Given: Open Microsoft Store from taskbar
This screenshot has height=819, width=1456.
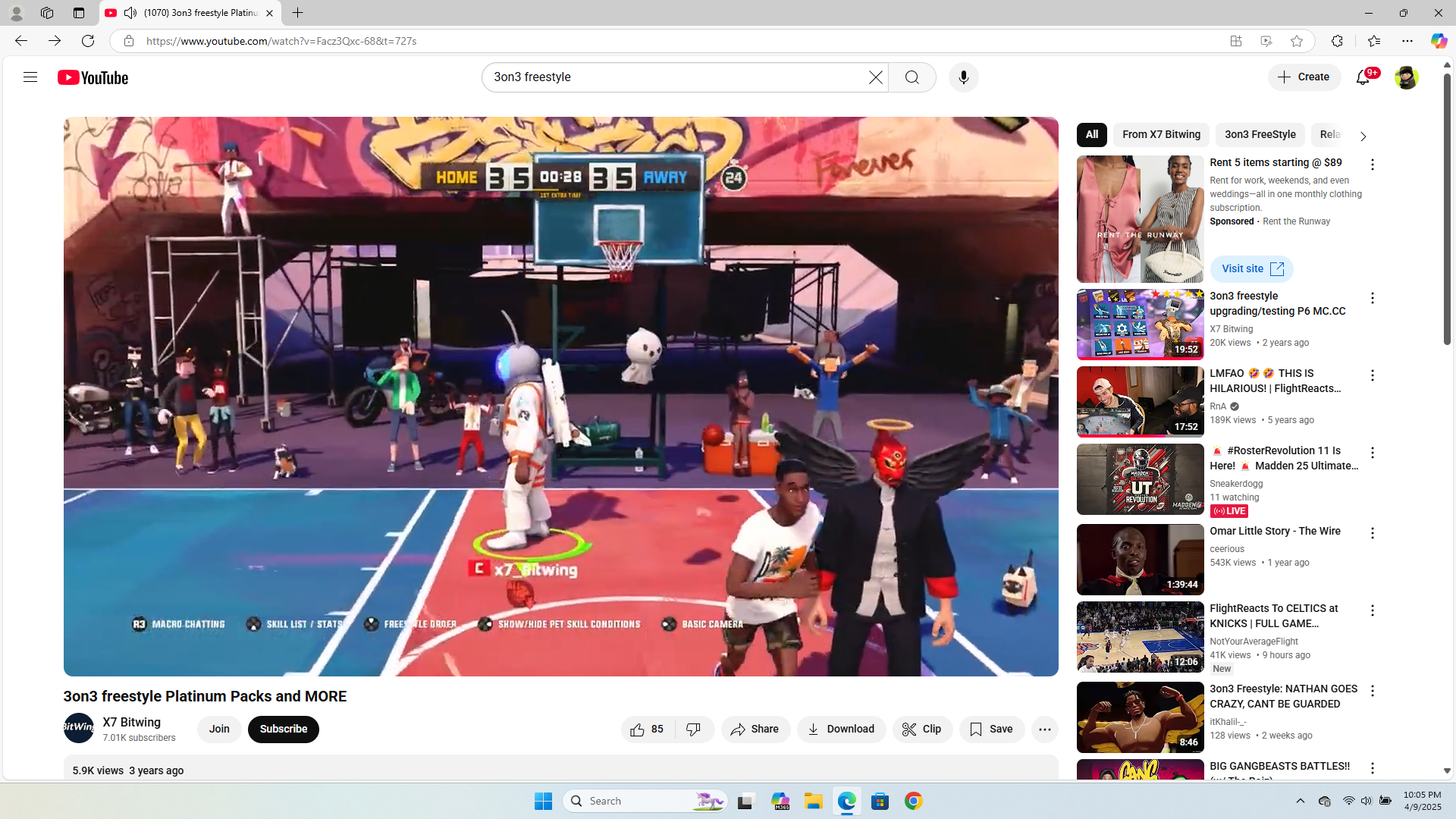Looking at the screenshot, I should [880, 801].
